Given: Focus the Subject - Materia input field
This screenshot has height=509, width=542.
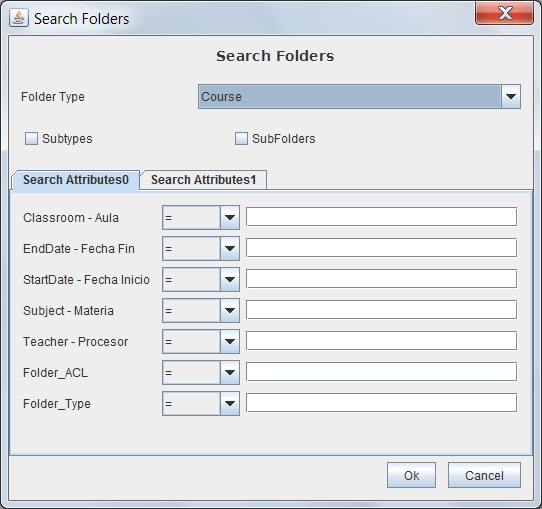Looking at the screenshot, I should point(382,310).
